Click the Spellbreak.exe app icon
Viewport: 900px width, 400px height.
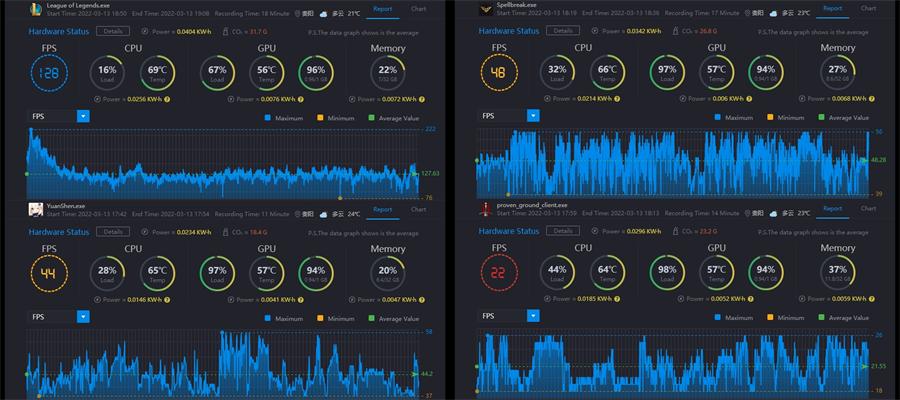[486, 9]
